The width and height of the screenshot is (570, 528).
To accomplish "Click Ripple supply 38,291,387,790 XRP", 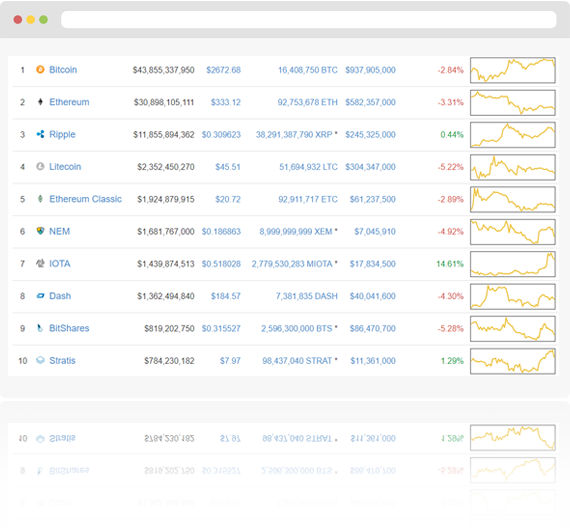I will [x=294, y=135].
